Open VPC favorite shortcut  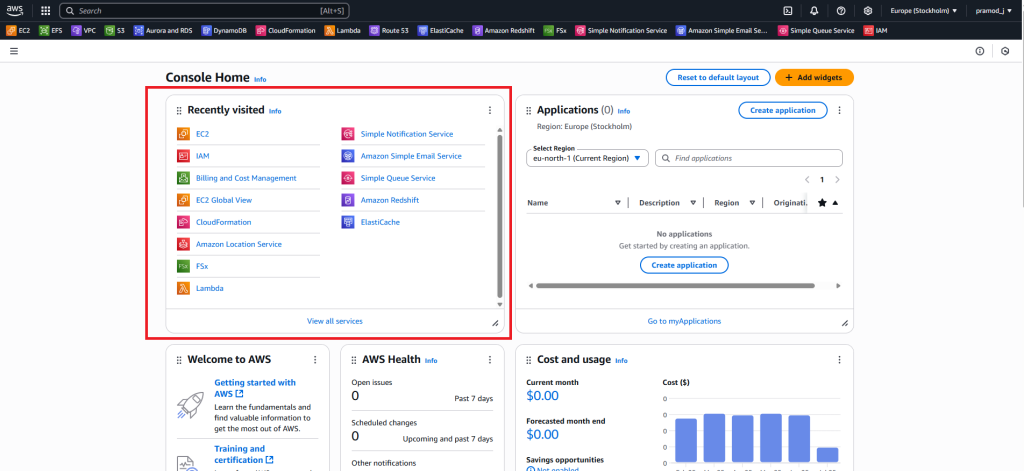pyautogui.click(x=84, y=30)
